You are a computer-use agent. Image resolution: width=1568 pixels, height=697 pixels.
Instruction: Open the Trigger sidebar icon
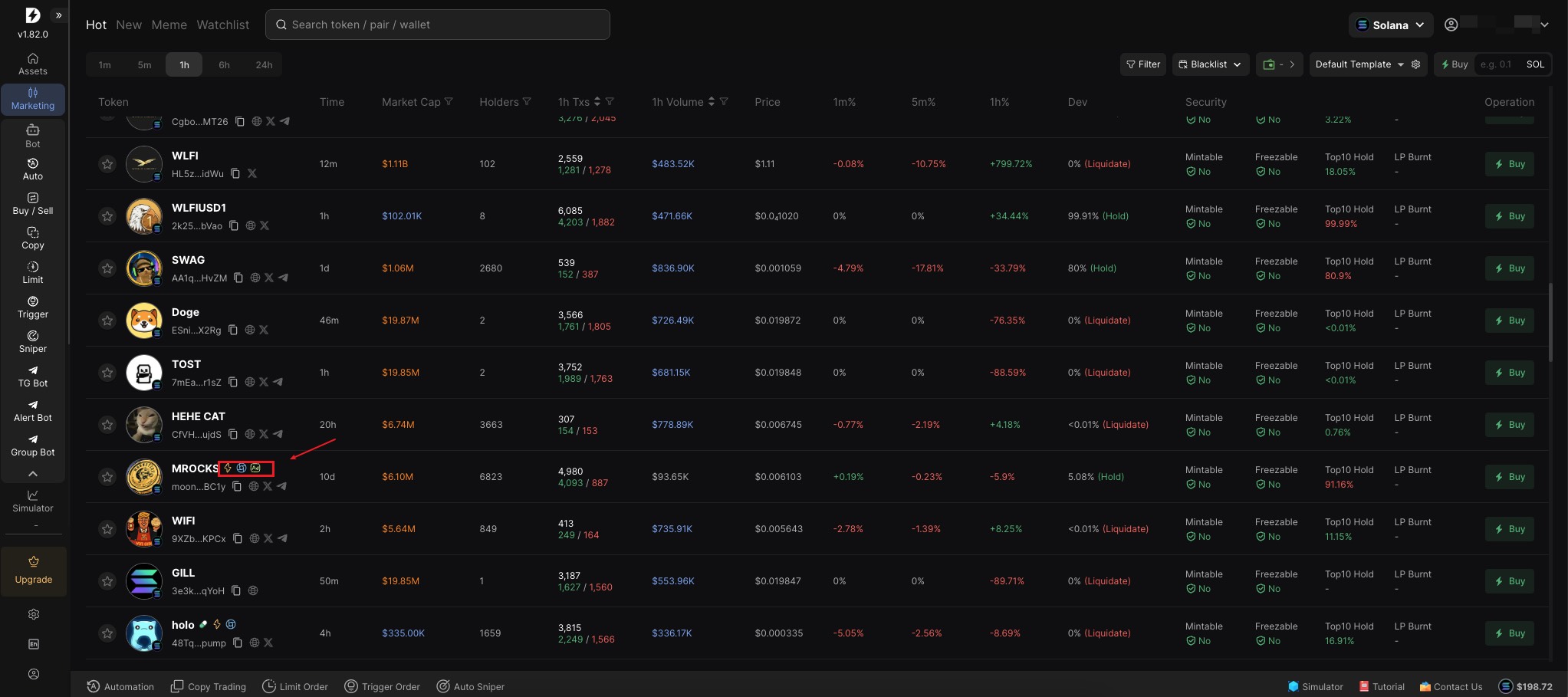point(32,307)
